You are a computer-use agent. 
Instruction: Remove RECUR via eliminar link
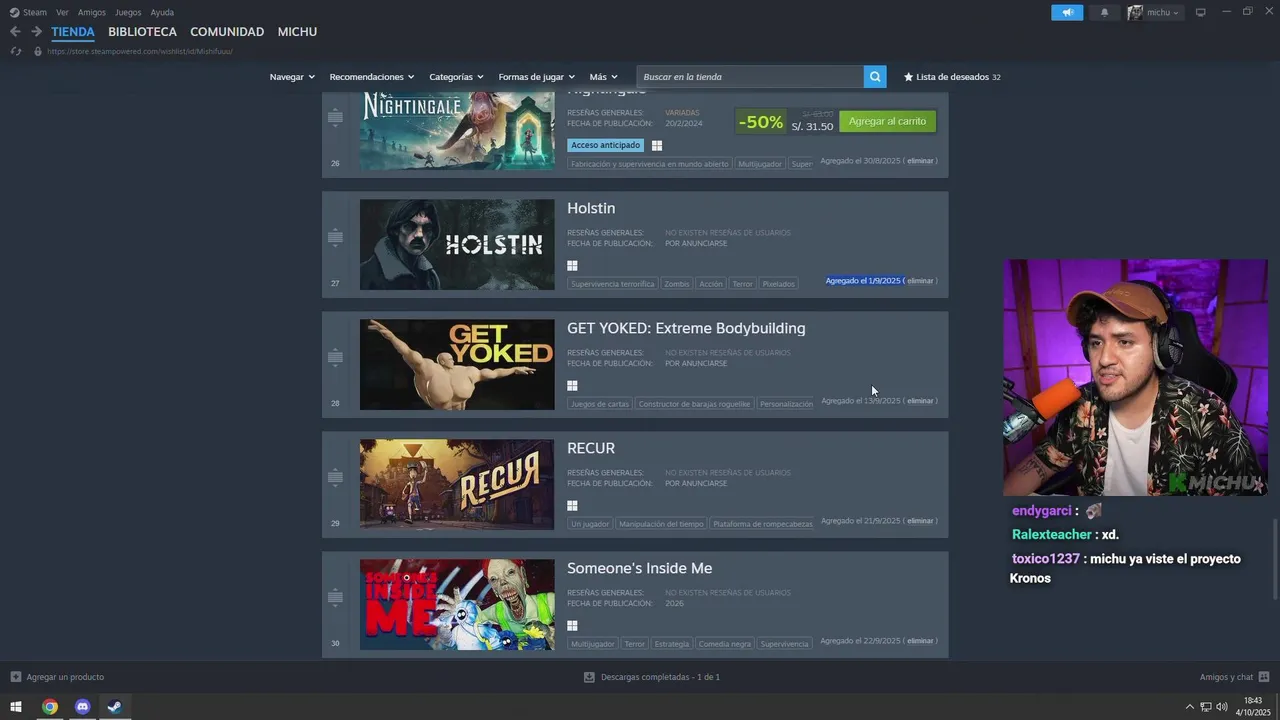tap(920, 521)
